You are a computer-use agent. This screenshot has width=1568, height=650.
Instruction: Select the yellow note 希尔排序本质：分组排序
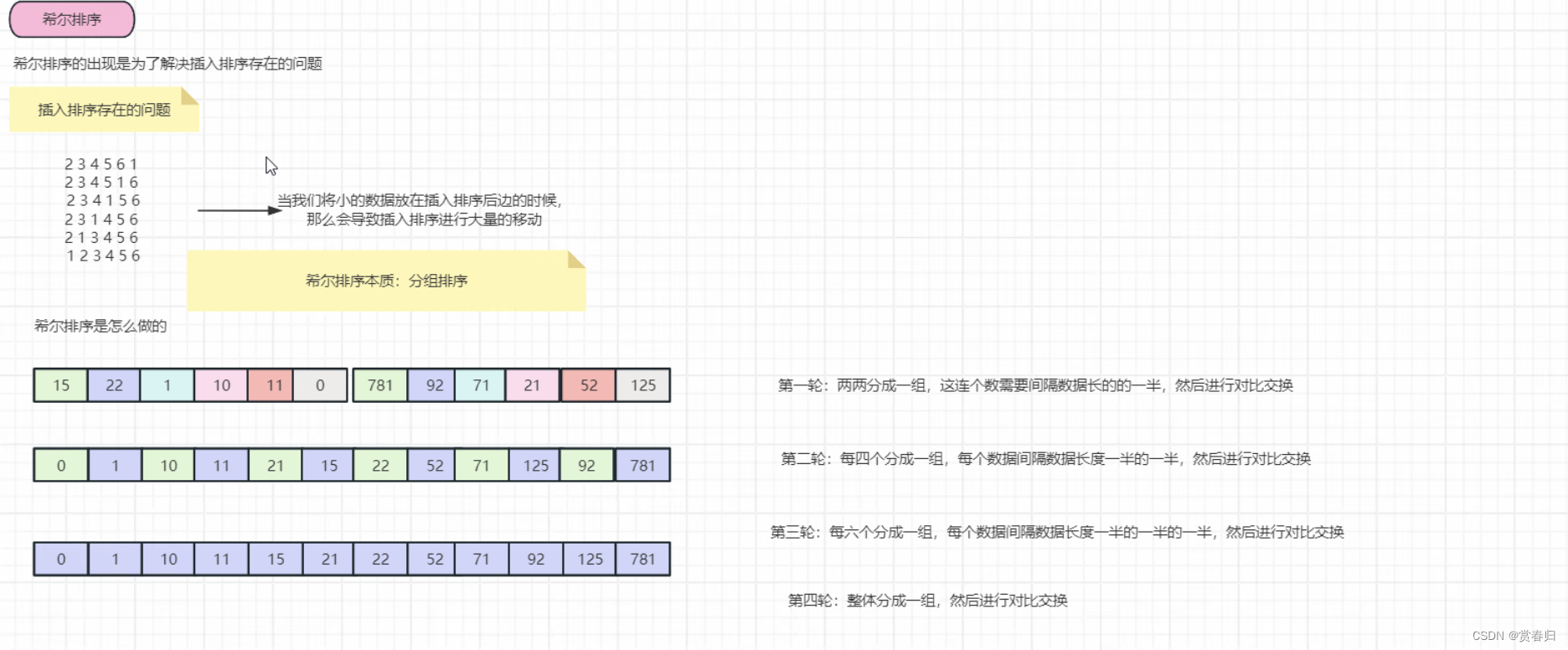[386, 281]
